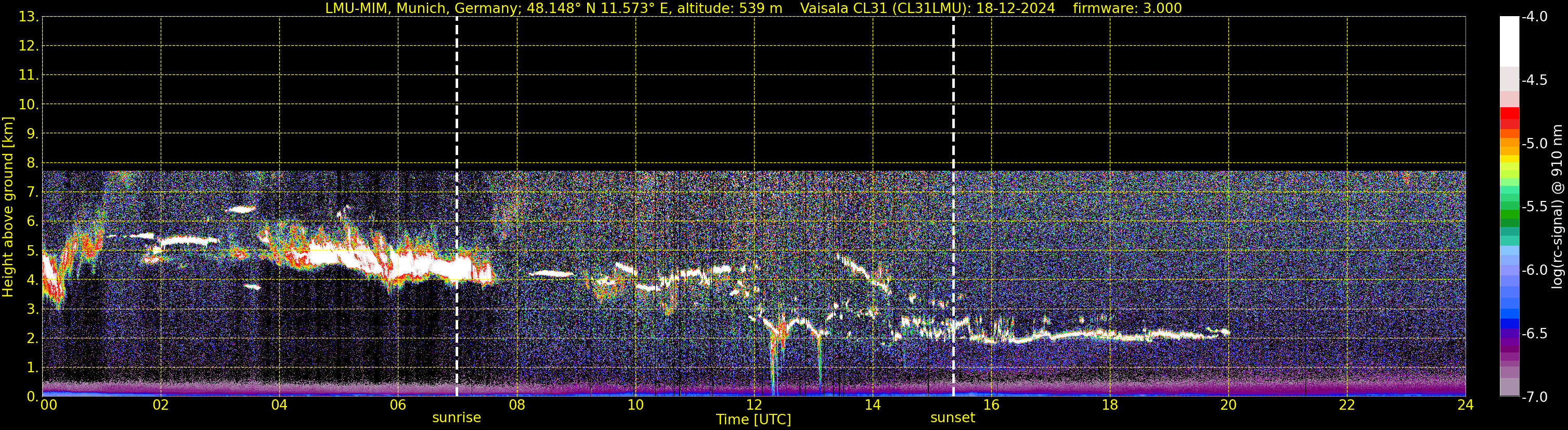
Task: Select the 'sunset' label below the time axis
Action: coord(953,418)
